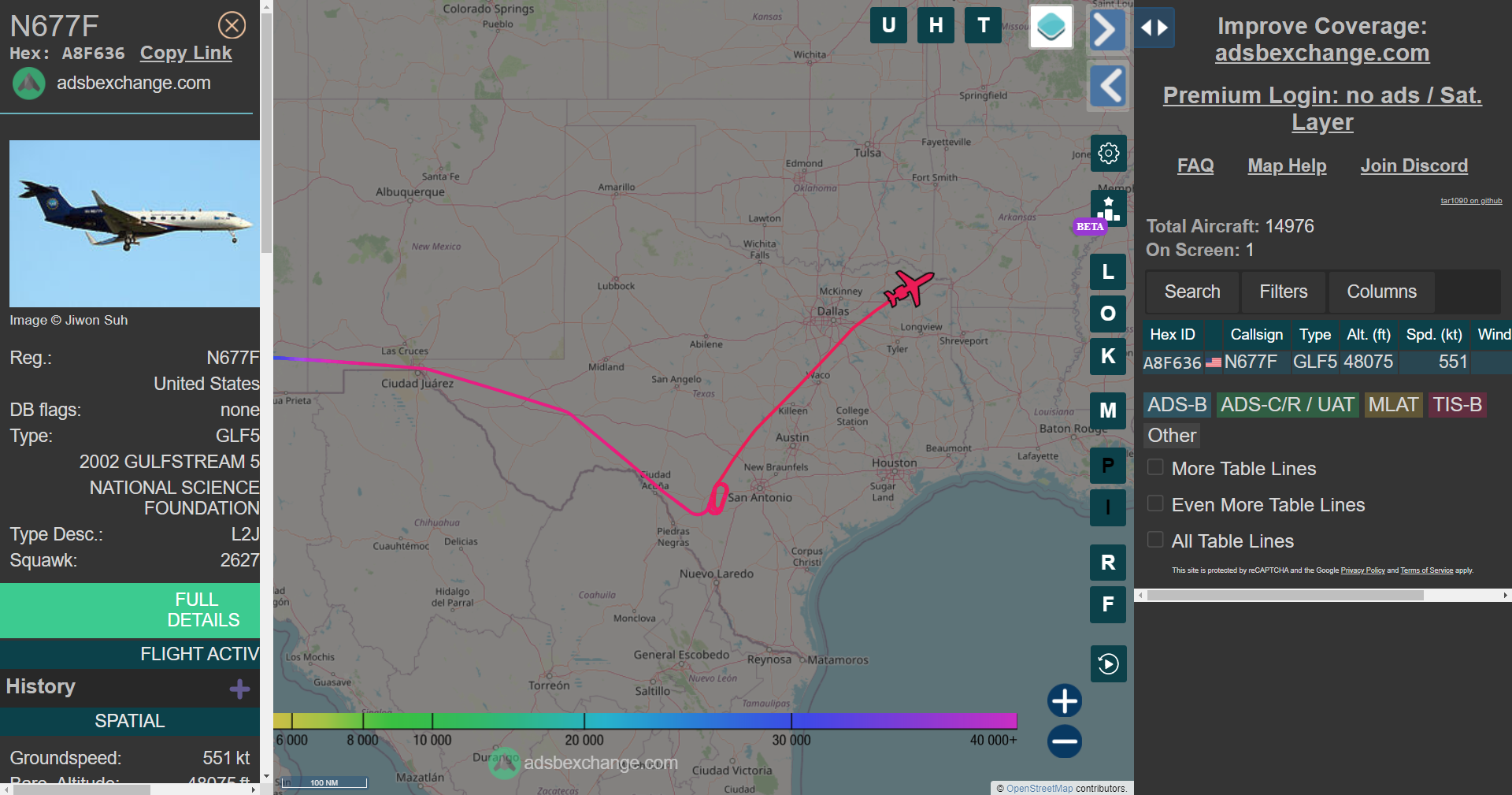The height and width of the screenshot is (795, 1512).
Task: Click the H map toggle button
Action: (x=936, y=25)
